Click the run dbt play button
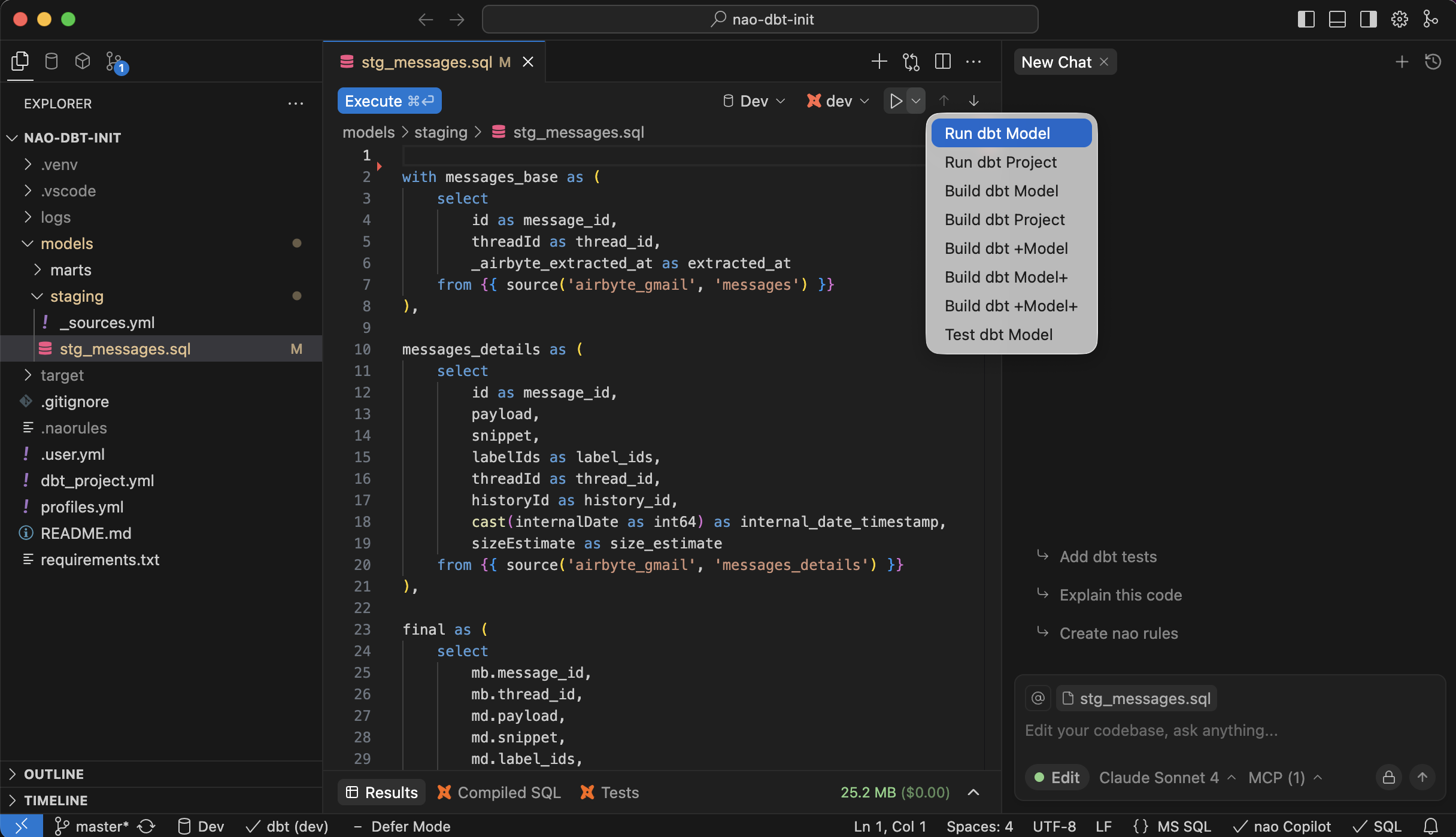This screenshot has width=1456, height=837. point(896,101)
